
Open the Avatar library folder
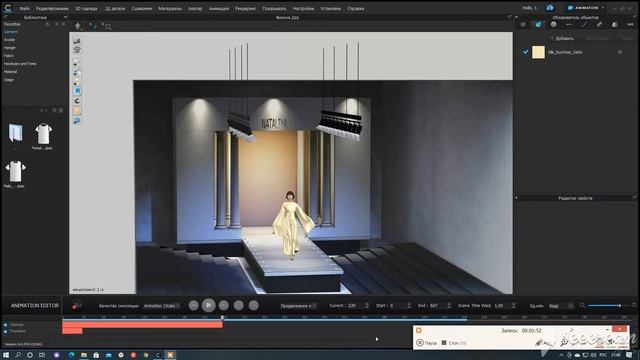pyautogui.click(x=9, y=40)
